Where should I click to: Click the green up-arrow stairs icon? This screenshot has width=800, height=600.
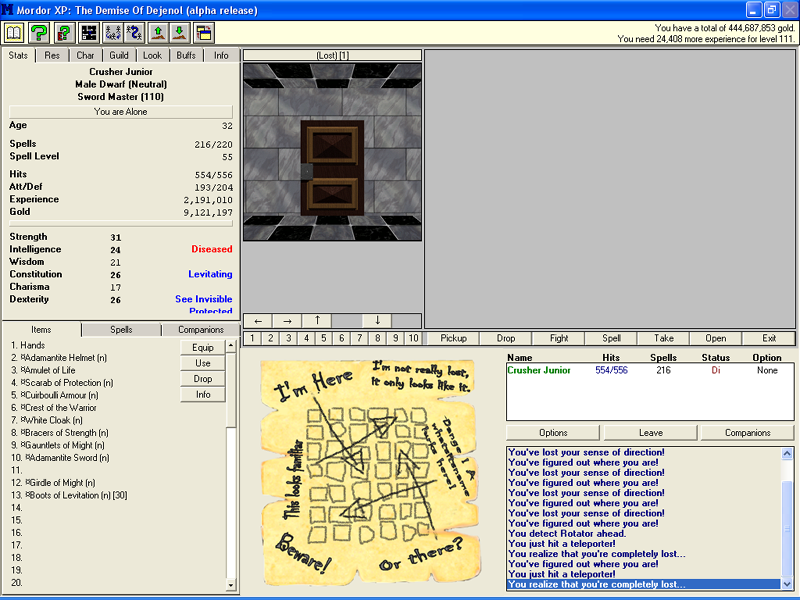tap(158, 33)
